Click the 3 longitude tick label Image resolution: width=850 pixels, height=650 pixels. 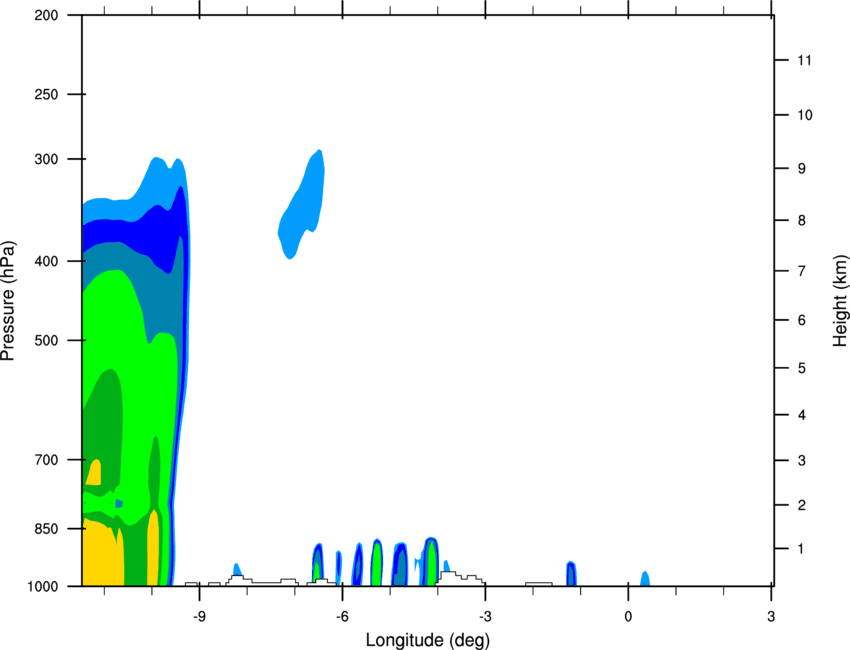[x=771, y=616]
